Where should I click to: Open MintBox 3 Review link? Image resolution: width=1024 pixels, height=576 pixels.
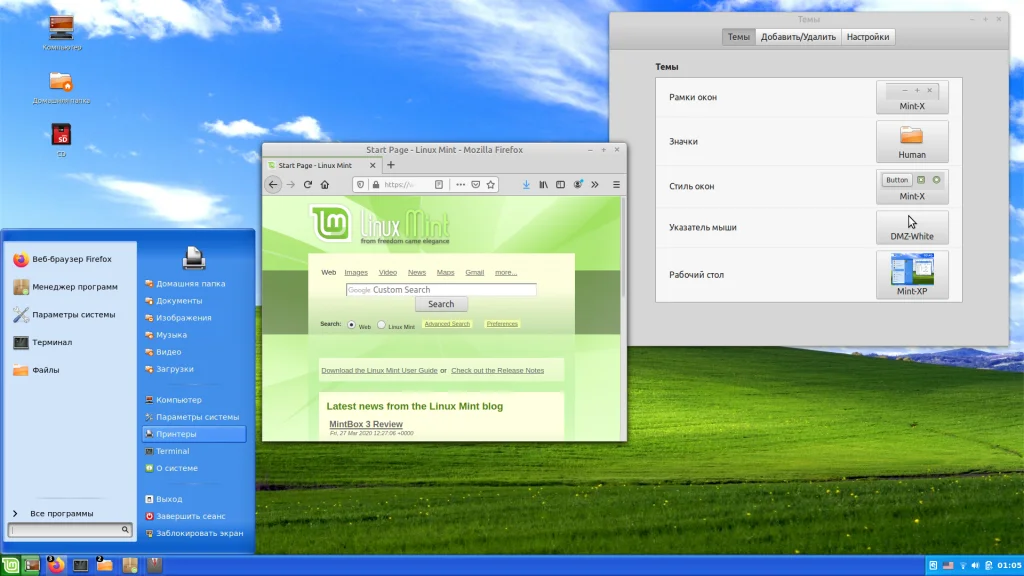point(366,424)
